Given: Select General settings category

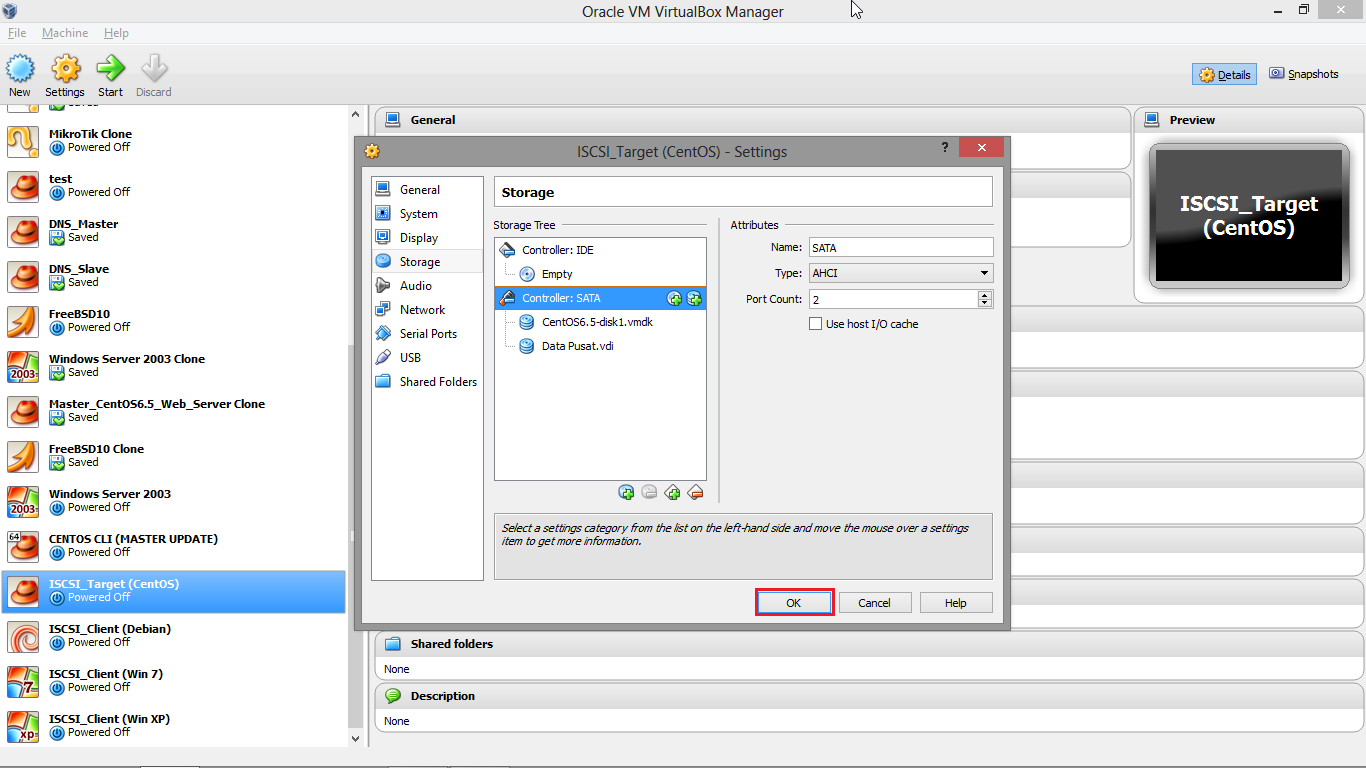Looking at the screenshot, I should coord(427,190).
